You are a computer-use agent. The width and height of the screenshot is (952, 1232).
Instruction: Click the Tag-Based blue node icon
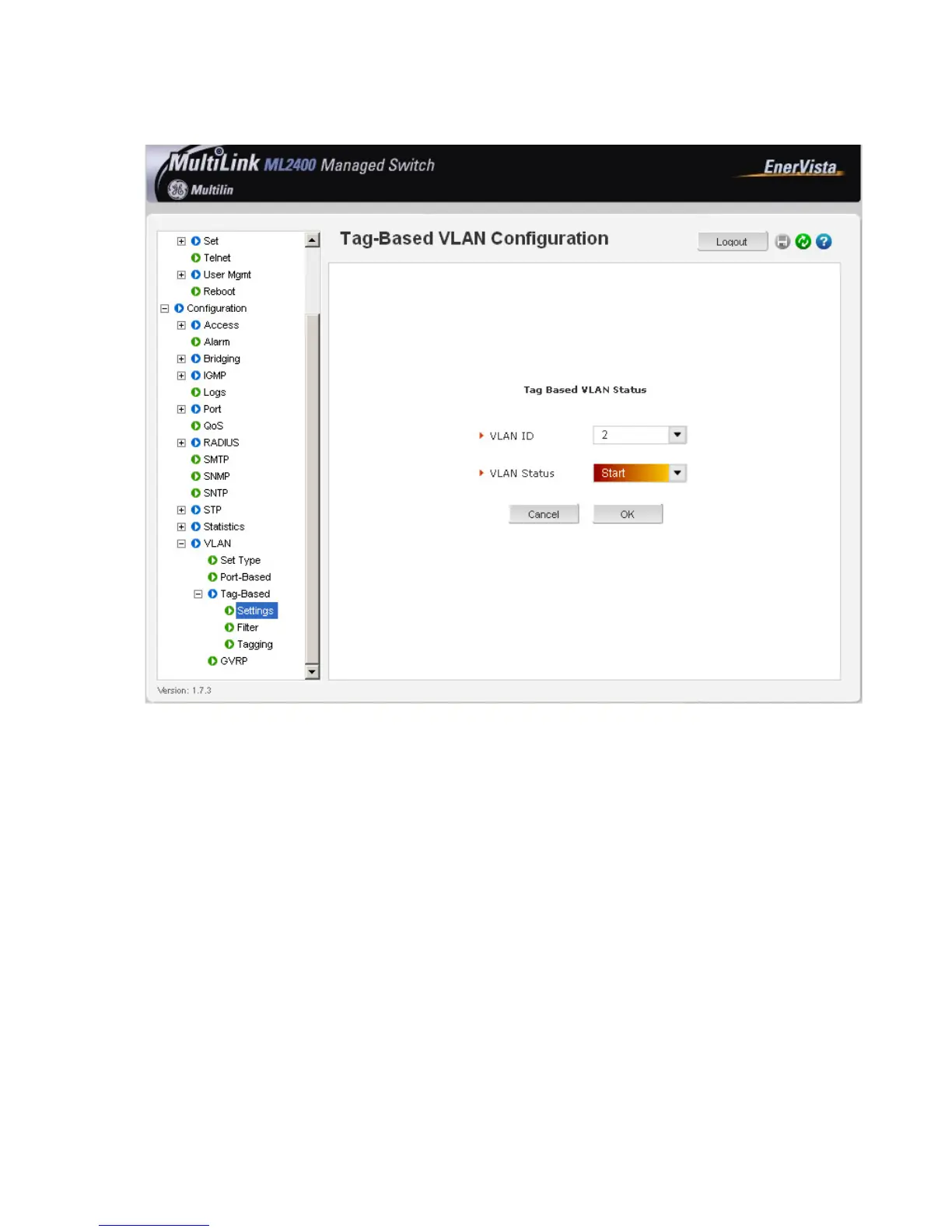point(212,594)
